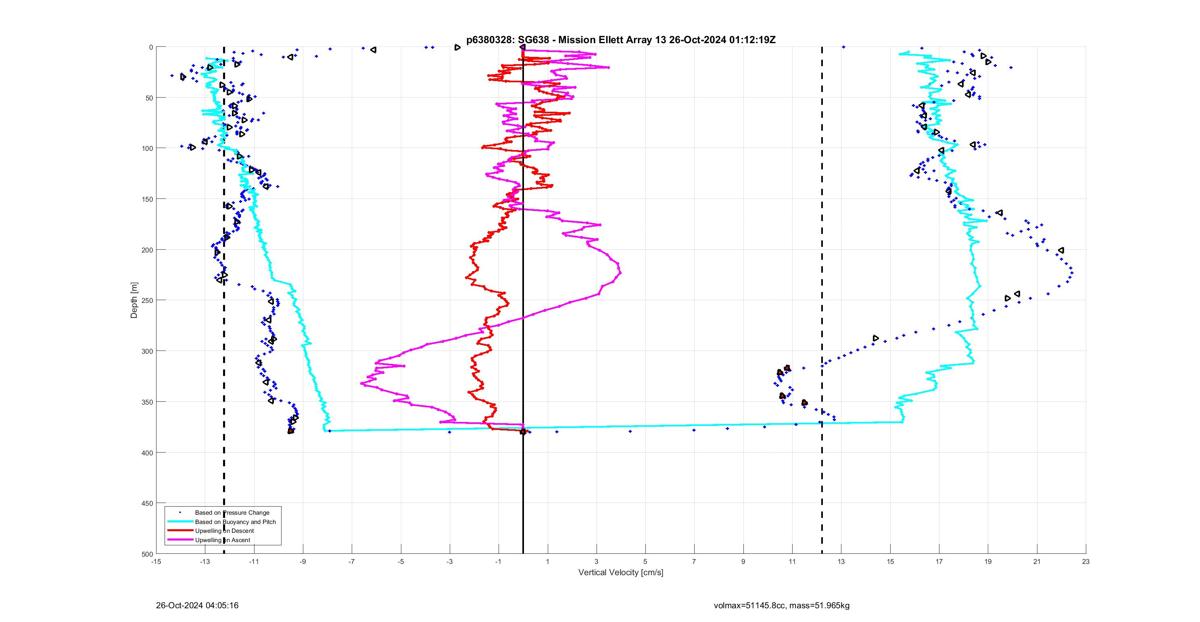This screenshot has height=622, width=1200.
Task: Click x-axis tick label '23'
Action: pos(1086,561)
